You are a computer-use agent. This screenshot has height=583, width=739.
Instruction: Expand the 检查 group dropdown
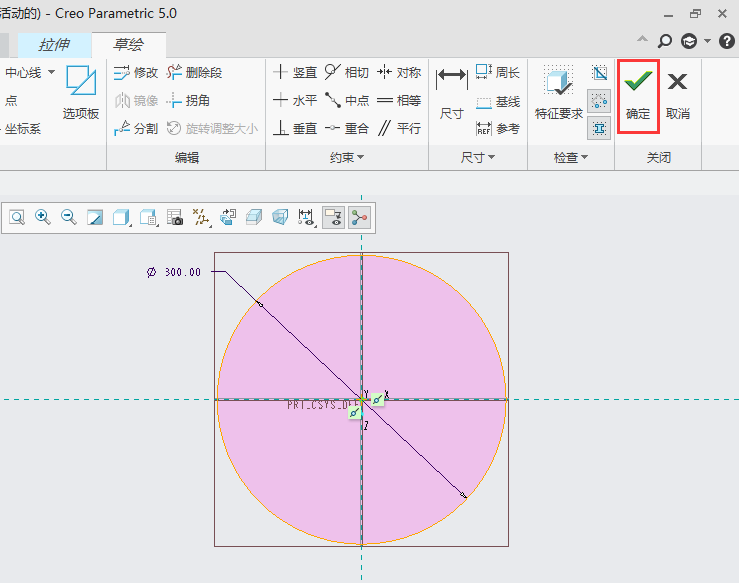(571, 158)
